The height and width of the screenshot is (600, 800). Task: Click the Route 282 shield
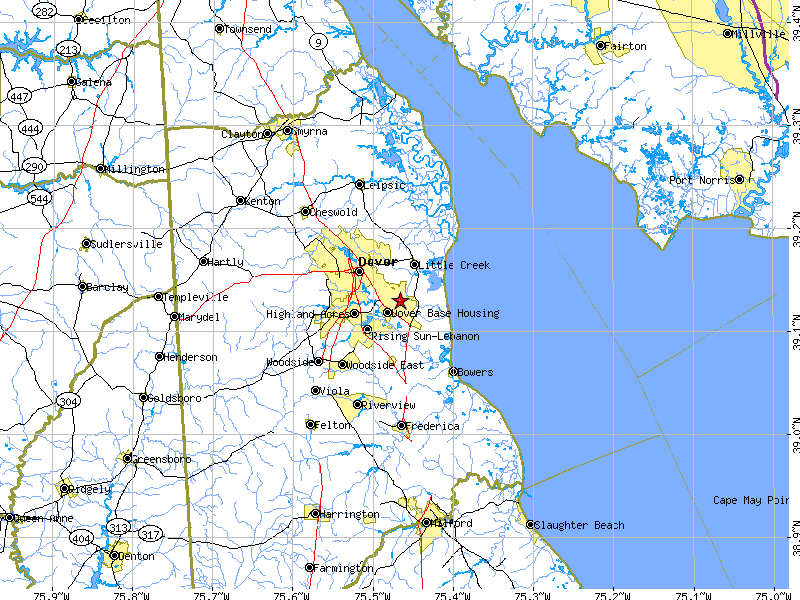point(43,12)
